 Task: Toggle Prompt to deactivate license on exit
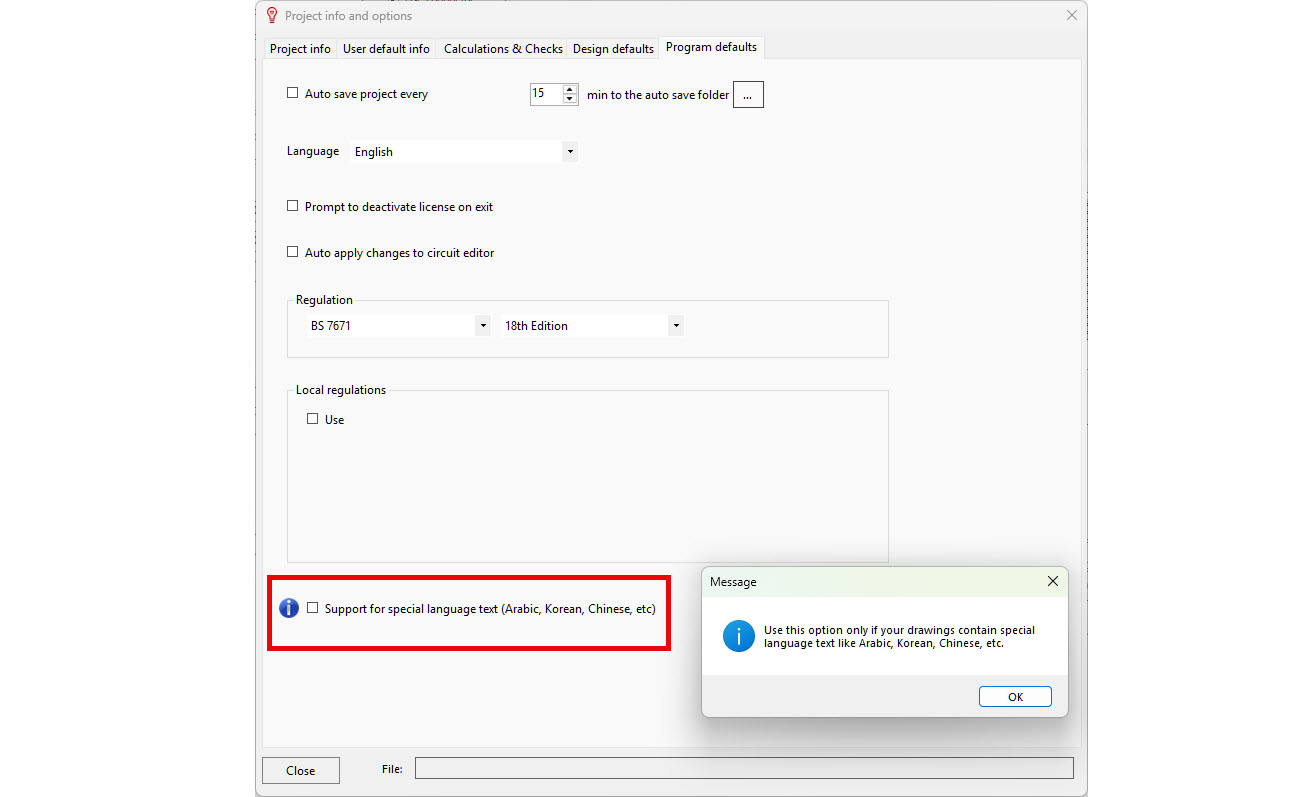point(293,206)
